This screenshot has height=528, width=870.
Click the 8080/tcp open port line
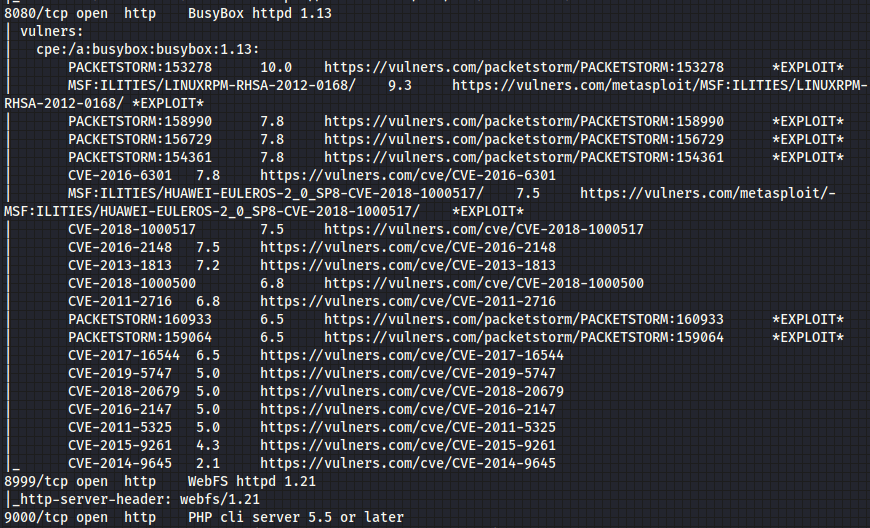click(x=168, y=13)
